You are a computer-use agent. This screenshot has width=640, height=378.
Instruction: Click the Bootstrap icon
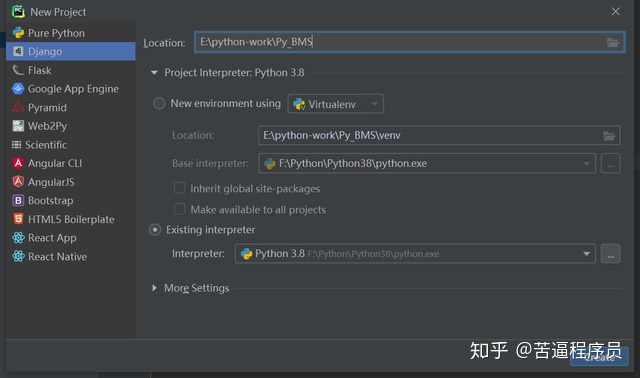[18, 200]
